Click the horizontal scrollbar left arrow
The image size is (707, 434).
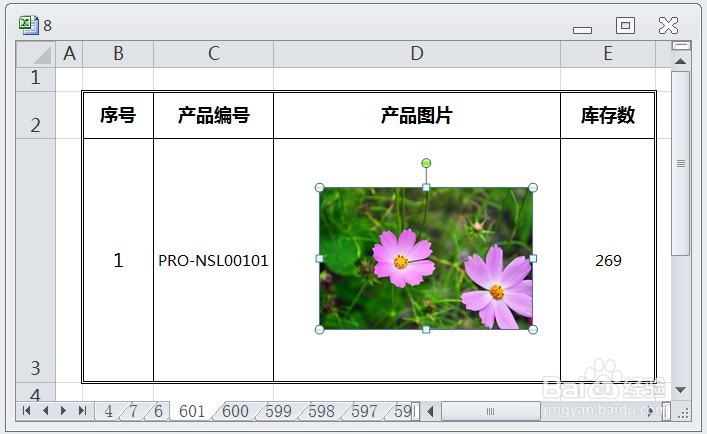click(x=431, y=411)
